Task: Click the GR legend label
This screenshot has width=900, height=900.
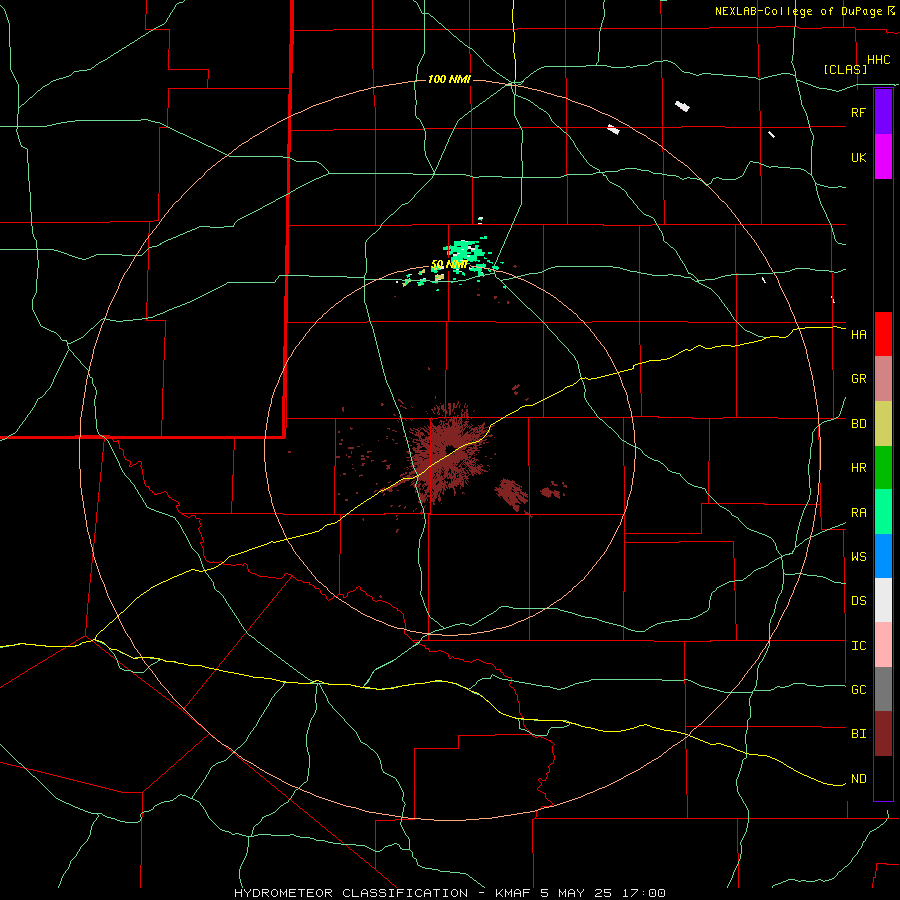Action: coord(858,379)
